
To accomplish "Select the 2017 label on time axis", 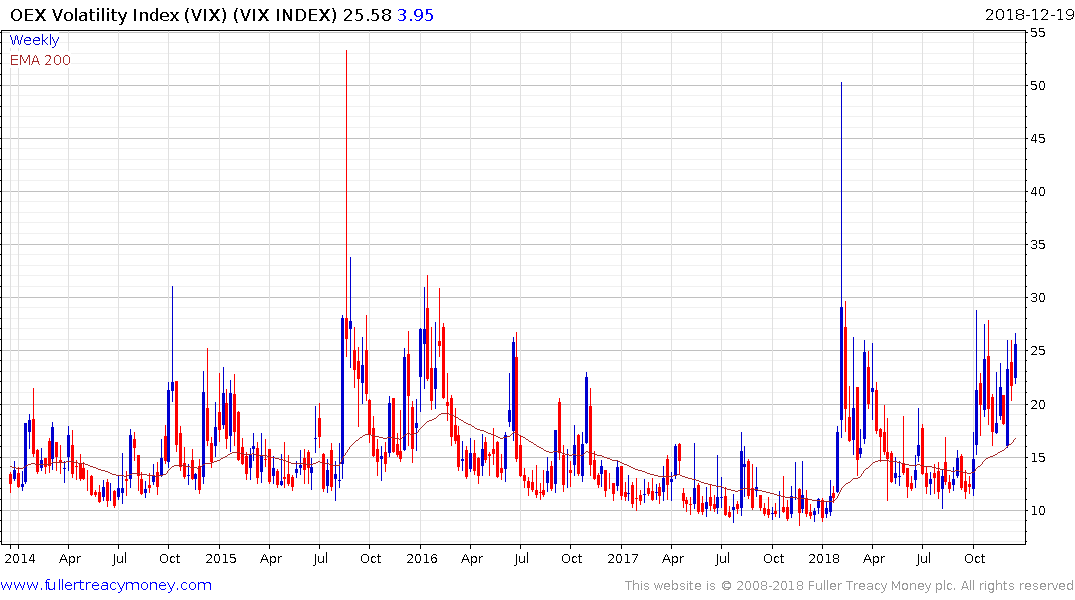I will pos(622,558).
